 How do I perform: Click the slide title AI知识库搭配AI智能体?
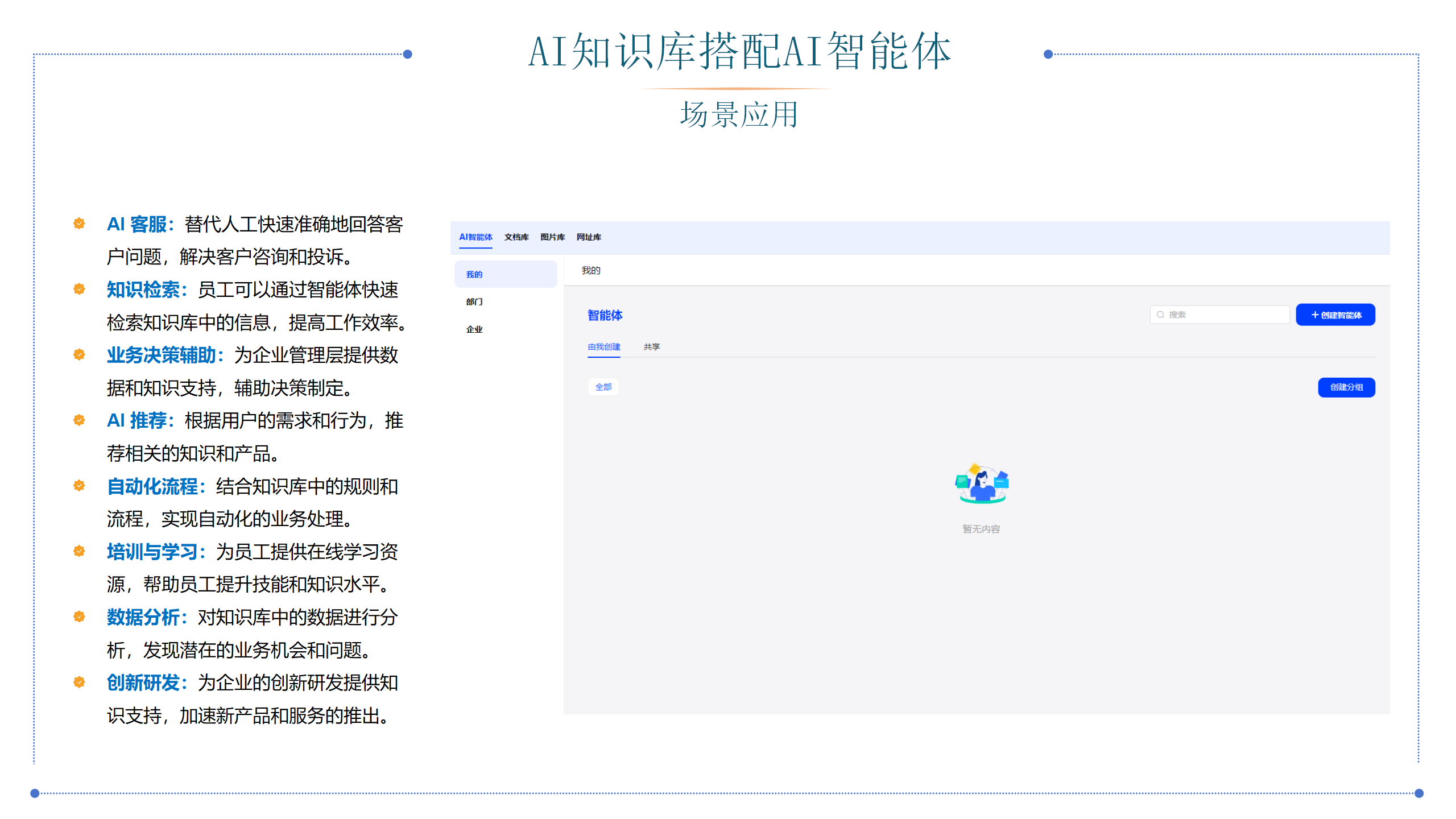coord(739,51)
